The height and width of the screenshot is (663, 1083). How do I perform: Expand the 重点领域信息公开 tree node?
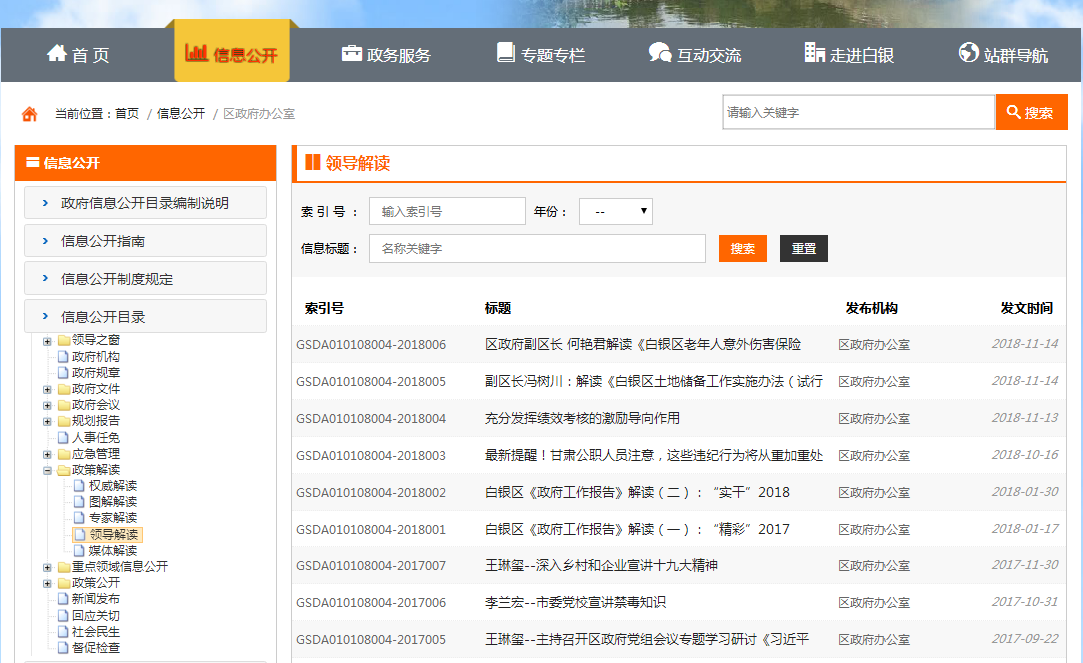[47, 568]
